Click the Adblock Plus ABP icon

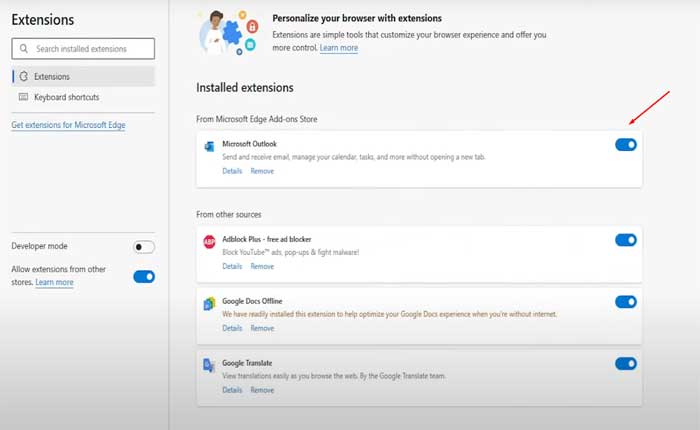tap(210, 241)
